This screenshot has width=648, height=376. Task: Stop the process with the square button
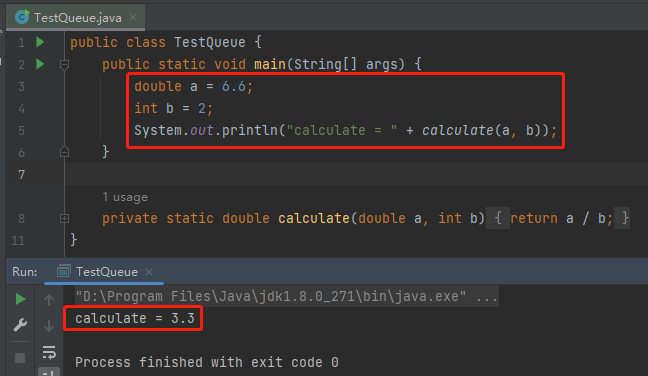(20, 358)
